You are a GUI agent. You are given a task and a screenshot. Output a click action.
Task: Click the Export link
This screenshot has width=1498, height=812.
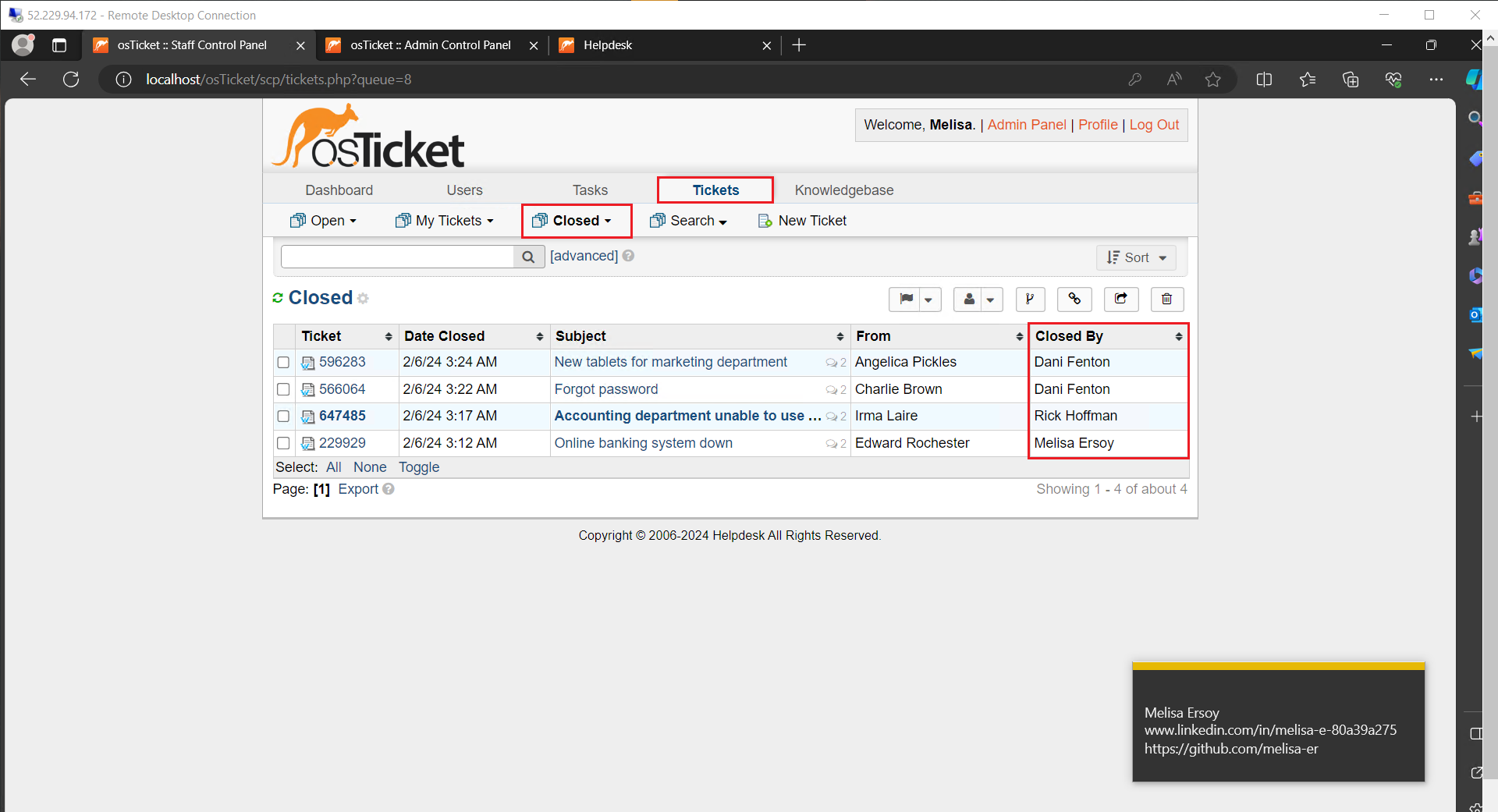(358, 489)
